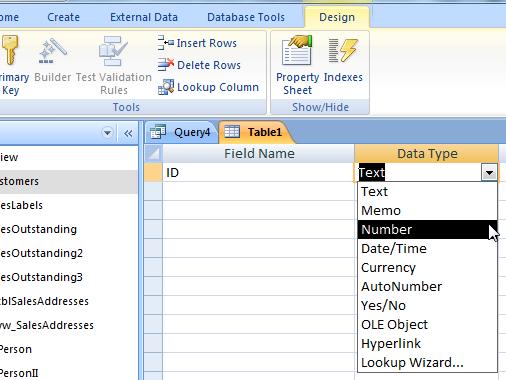This screenshot has height=380, width=506.
Task: Click the Data Type column header
Action: click(x=427, y=154)
